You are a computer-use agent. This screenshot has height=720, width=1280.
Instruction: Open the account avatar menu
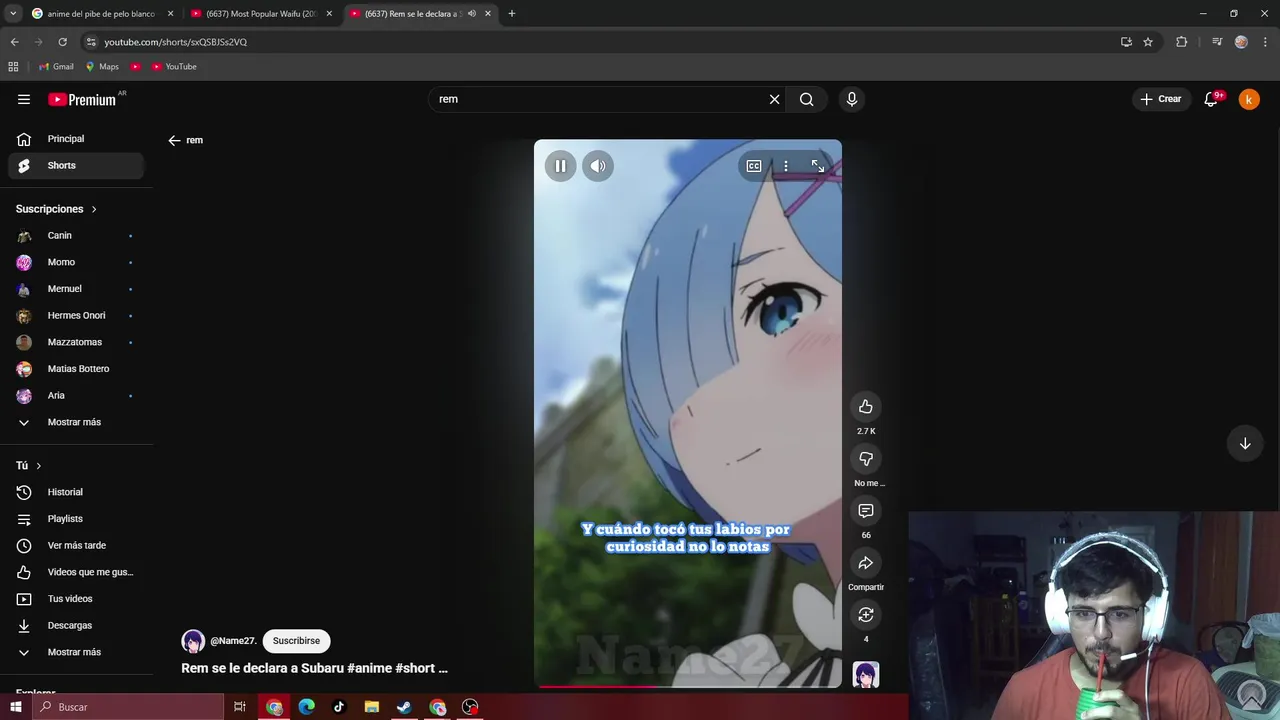tap(1249, 99)
